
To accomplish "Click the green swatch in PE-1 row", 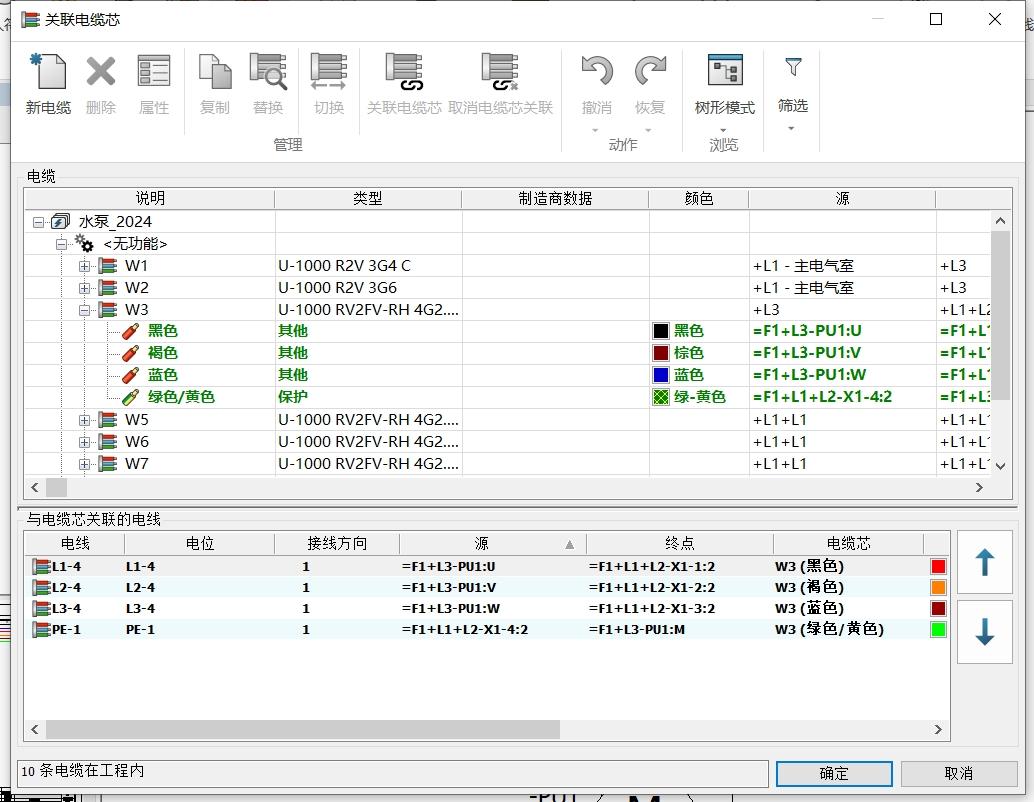I will pyautogui.click(x=937, y=629).
